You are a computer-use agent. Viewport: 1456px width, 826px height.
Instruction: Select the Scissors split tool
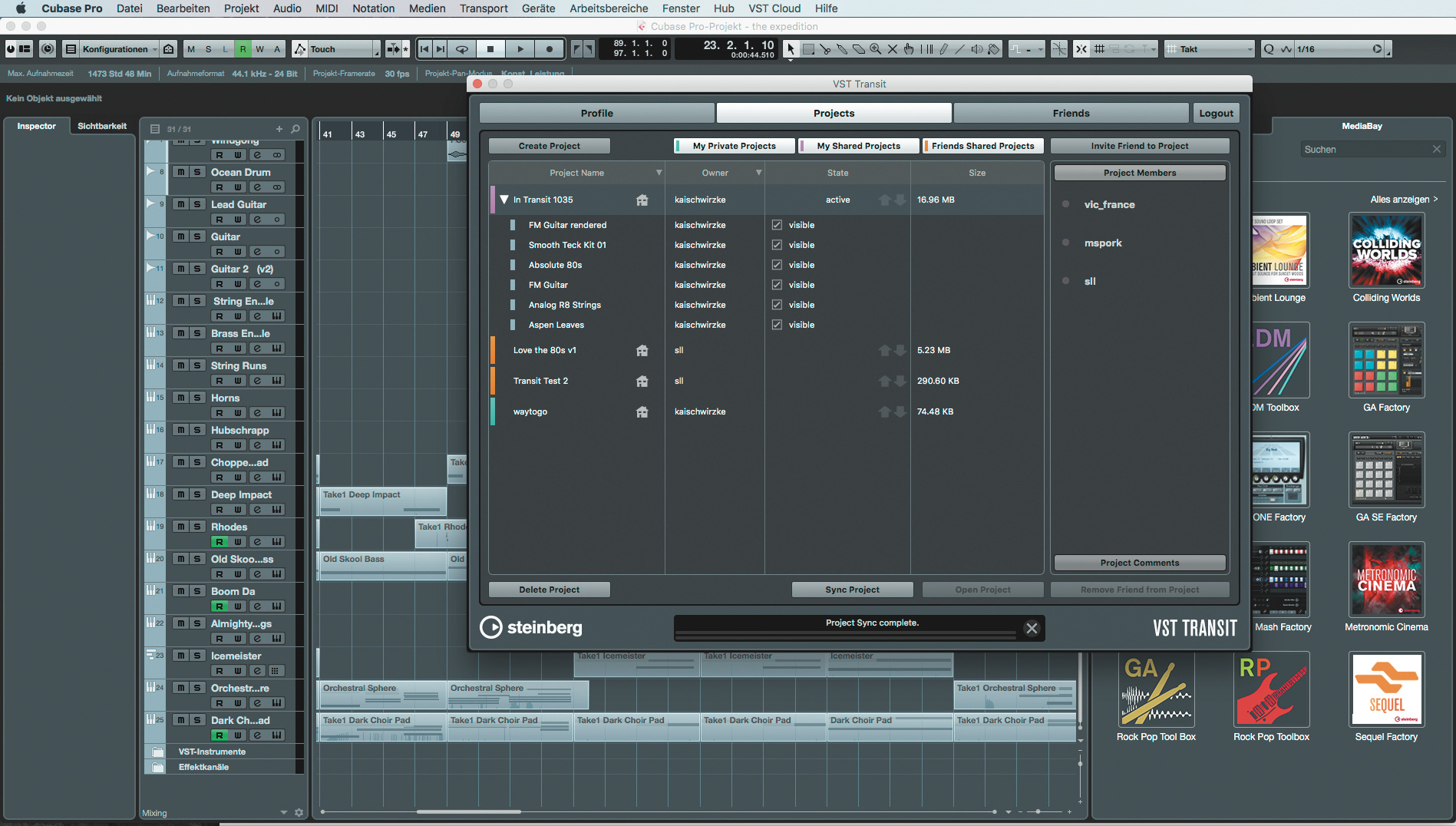[x=825, y=49]
